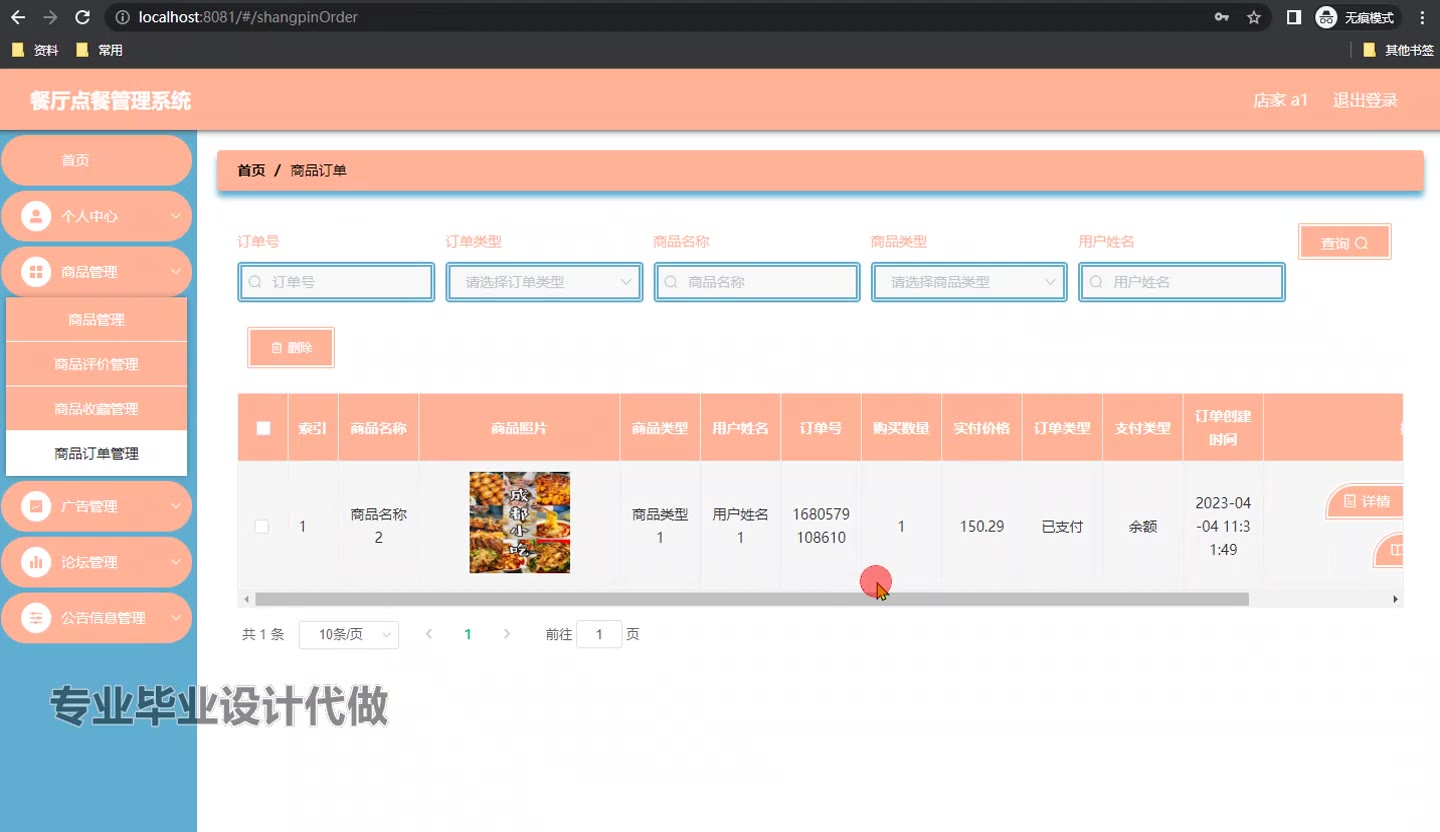
Task: Select 商品收藏管理 in the sidebar submenu
Action: coord(96,409)
